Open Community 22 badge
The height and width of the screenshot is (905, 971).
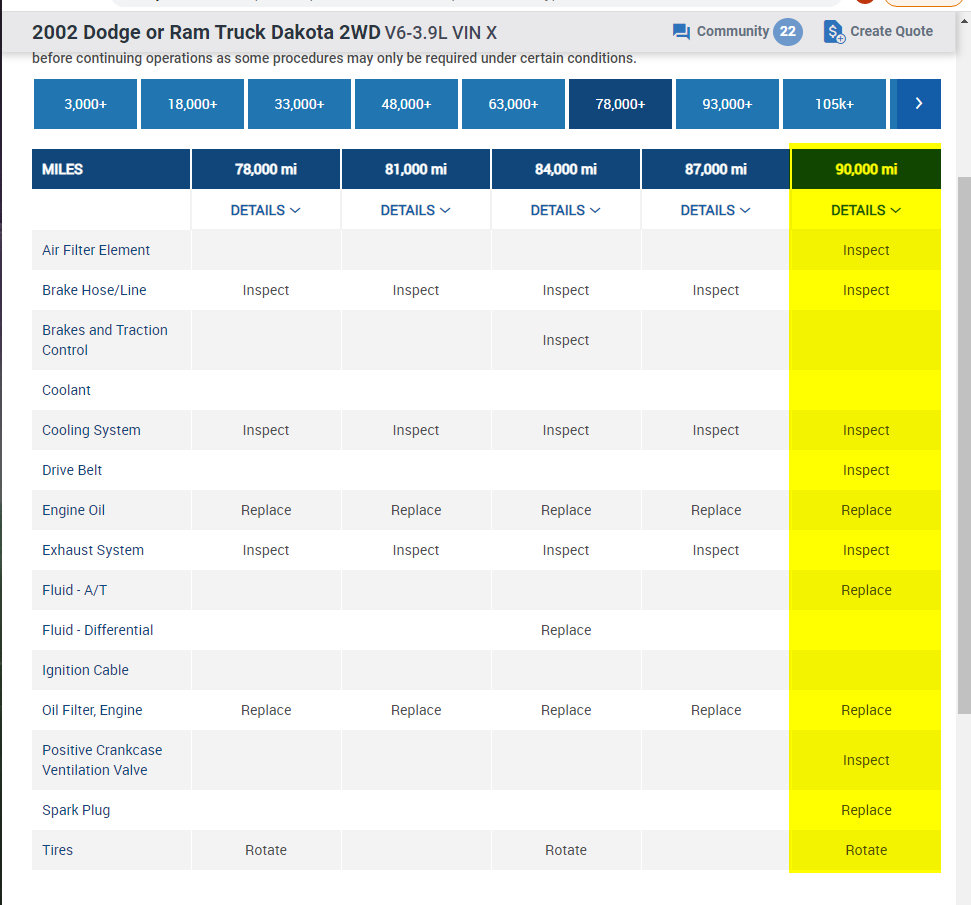(x=787, y=32)
